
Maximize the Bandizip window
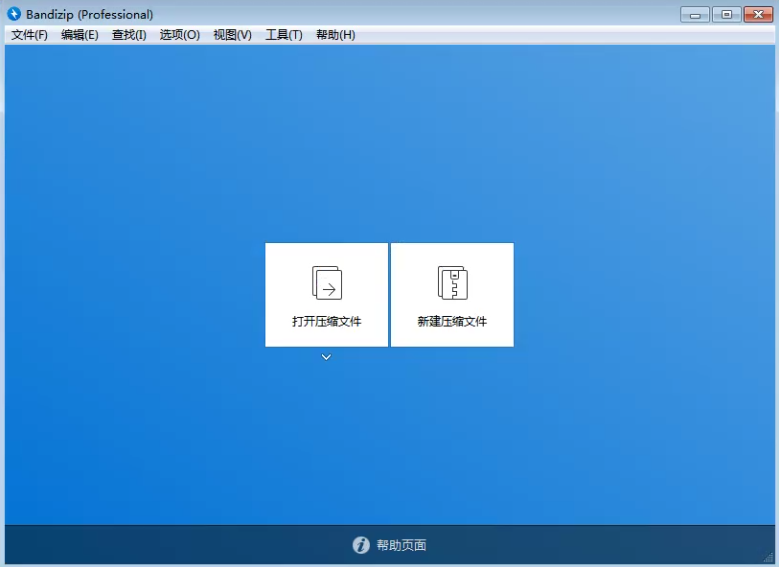point(725,14)
